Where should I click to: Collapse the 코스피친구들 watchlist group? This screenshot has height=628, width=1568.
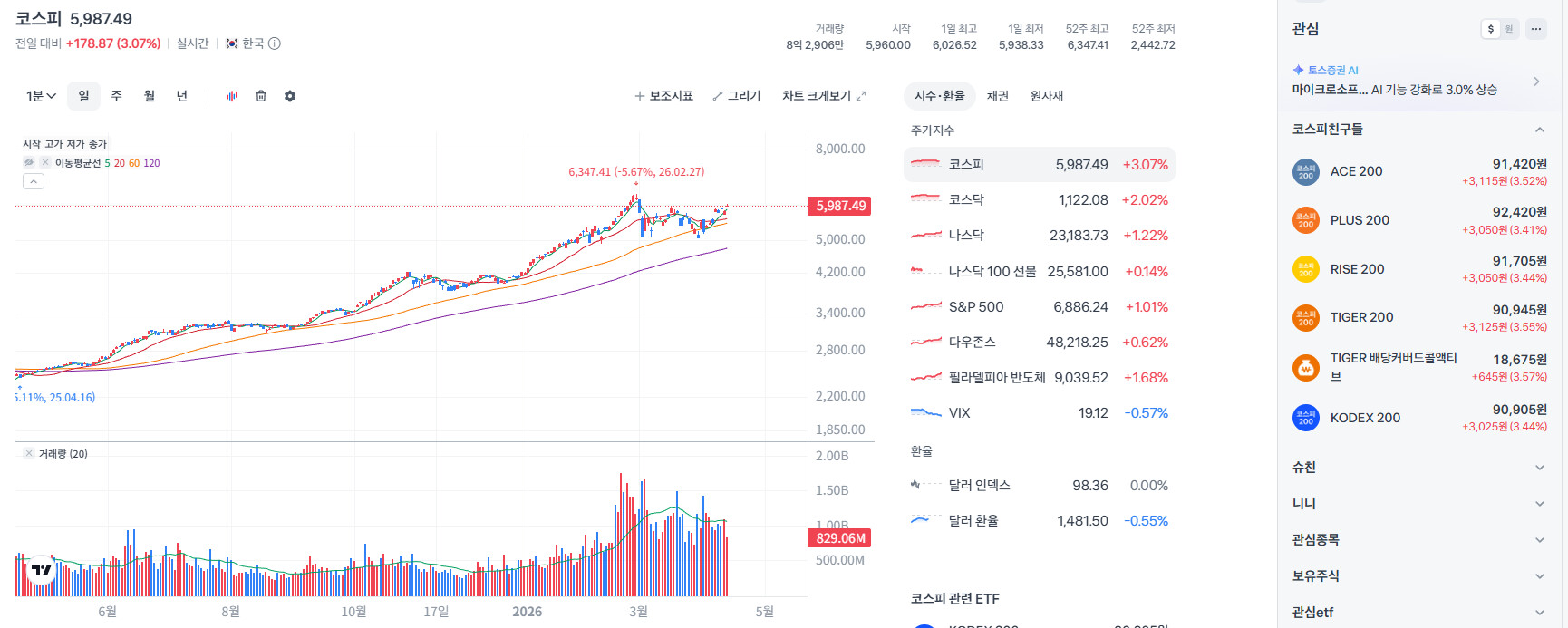(x=1539, y=130)
